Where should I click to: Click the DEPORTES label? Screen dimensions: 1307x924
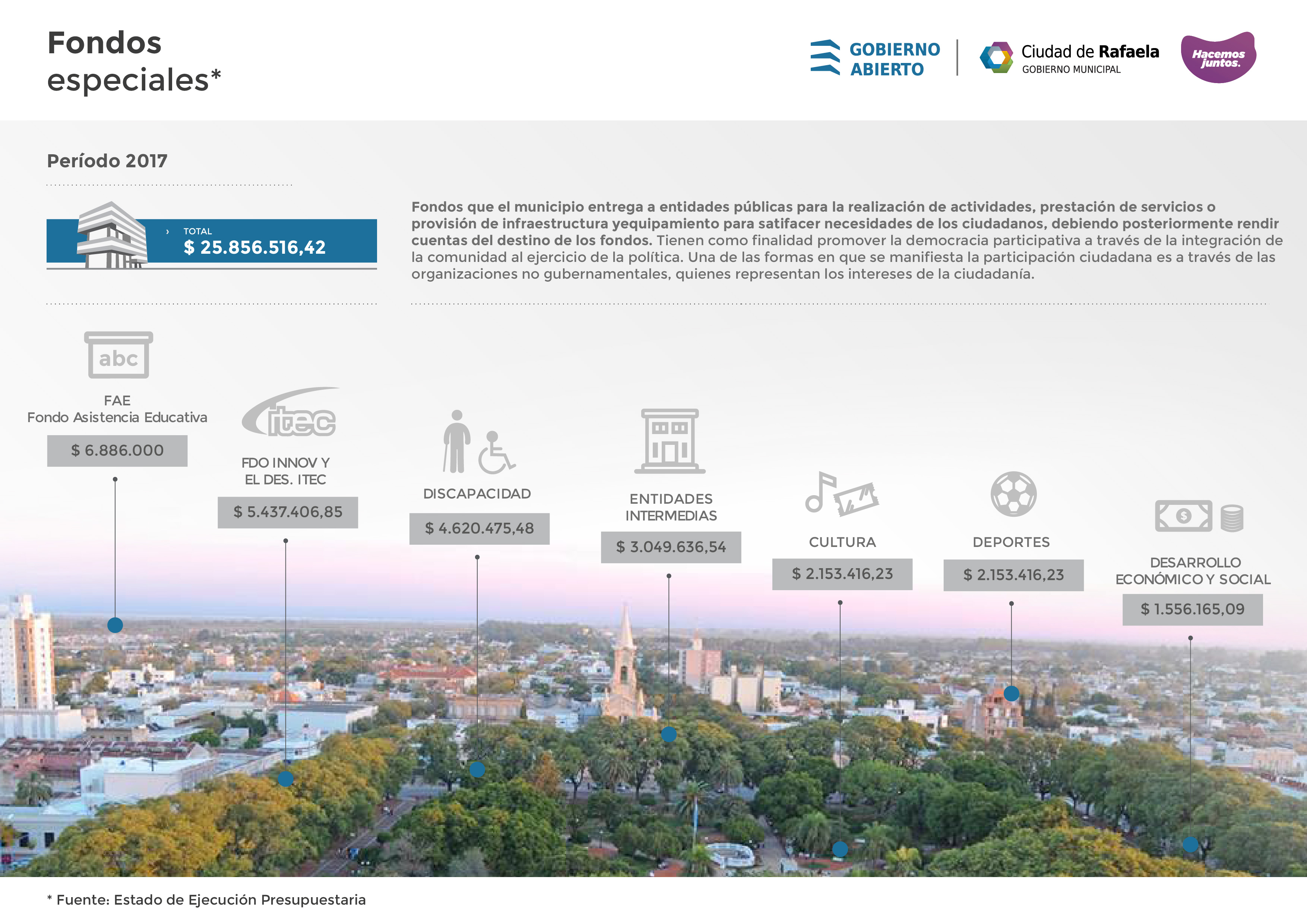(1012, 542)
